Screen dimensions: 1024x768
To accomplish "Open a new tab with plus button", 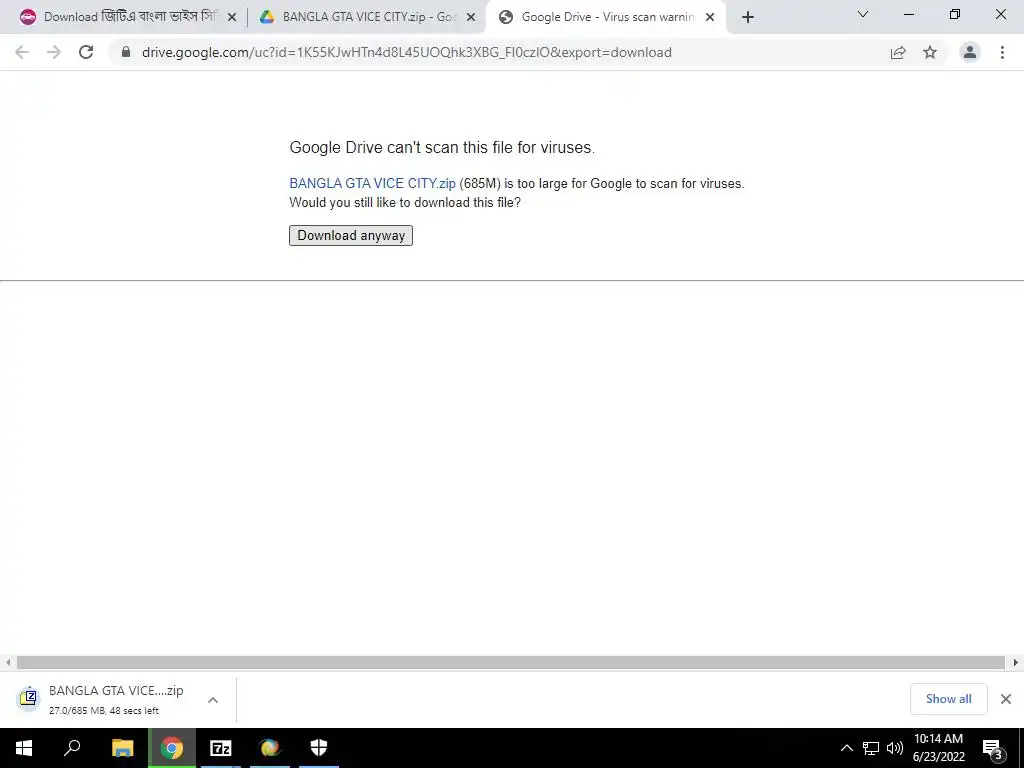I will pos(748,17).
